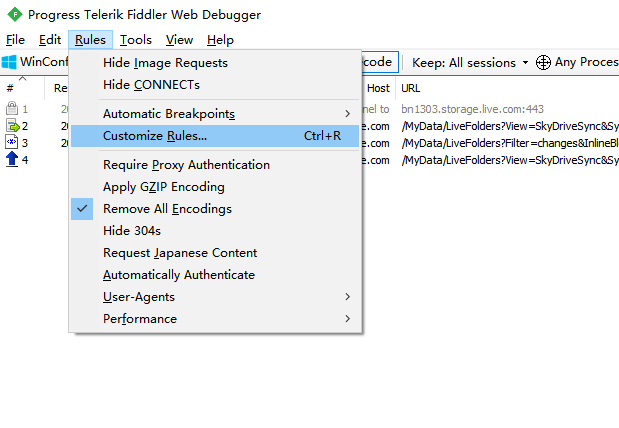Sort by the # column header
Viewport: 619px width, 428px height.
click(x=10, y=88)
